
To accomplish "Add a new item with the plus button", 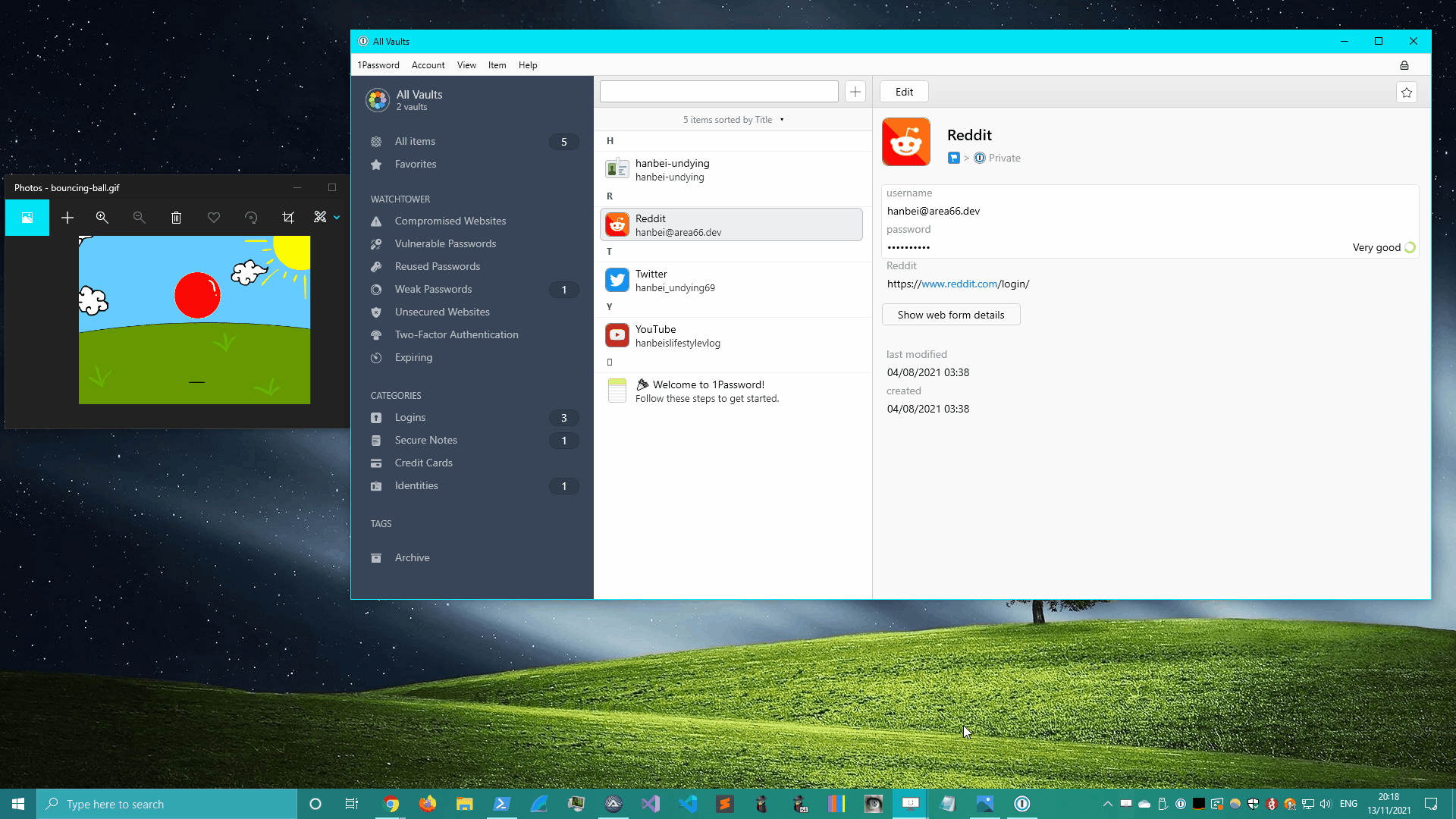I will click(855, 92).
